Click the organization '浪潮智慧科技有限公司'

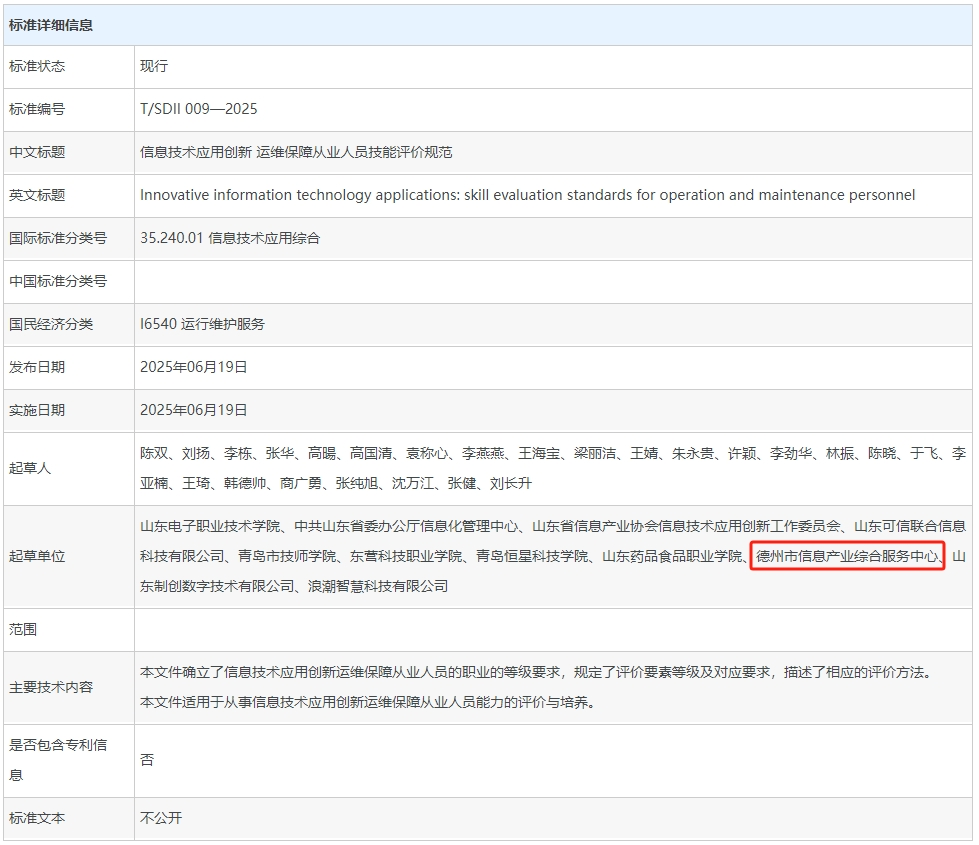tap(378, 586)
